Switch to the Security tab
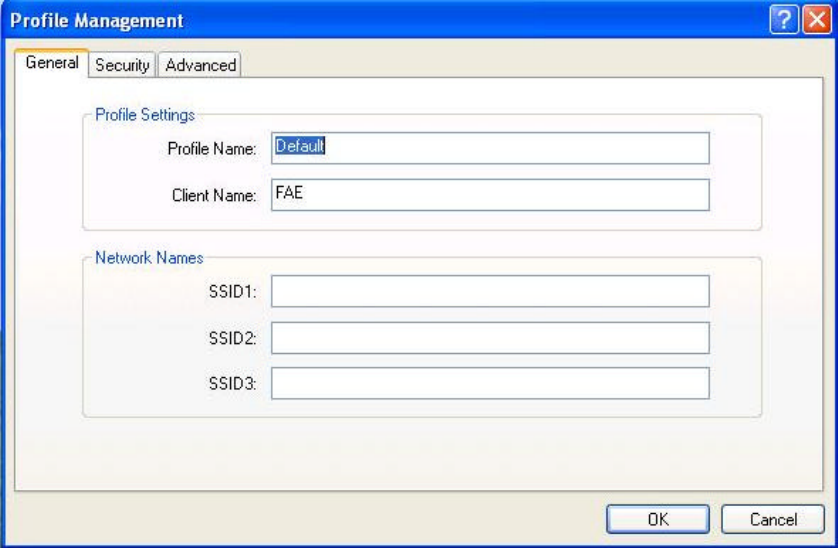 (x=122, y=65)
